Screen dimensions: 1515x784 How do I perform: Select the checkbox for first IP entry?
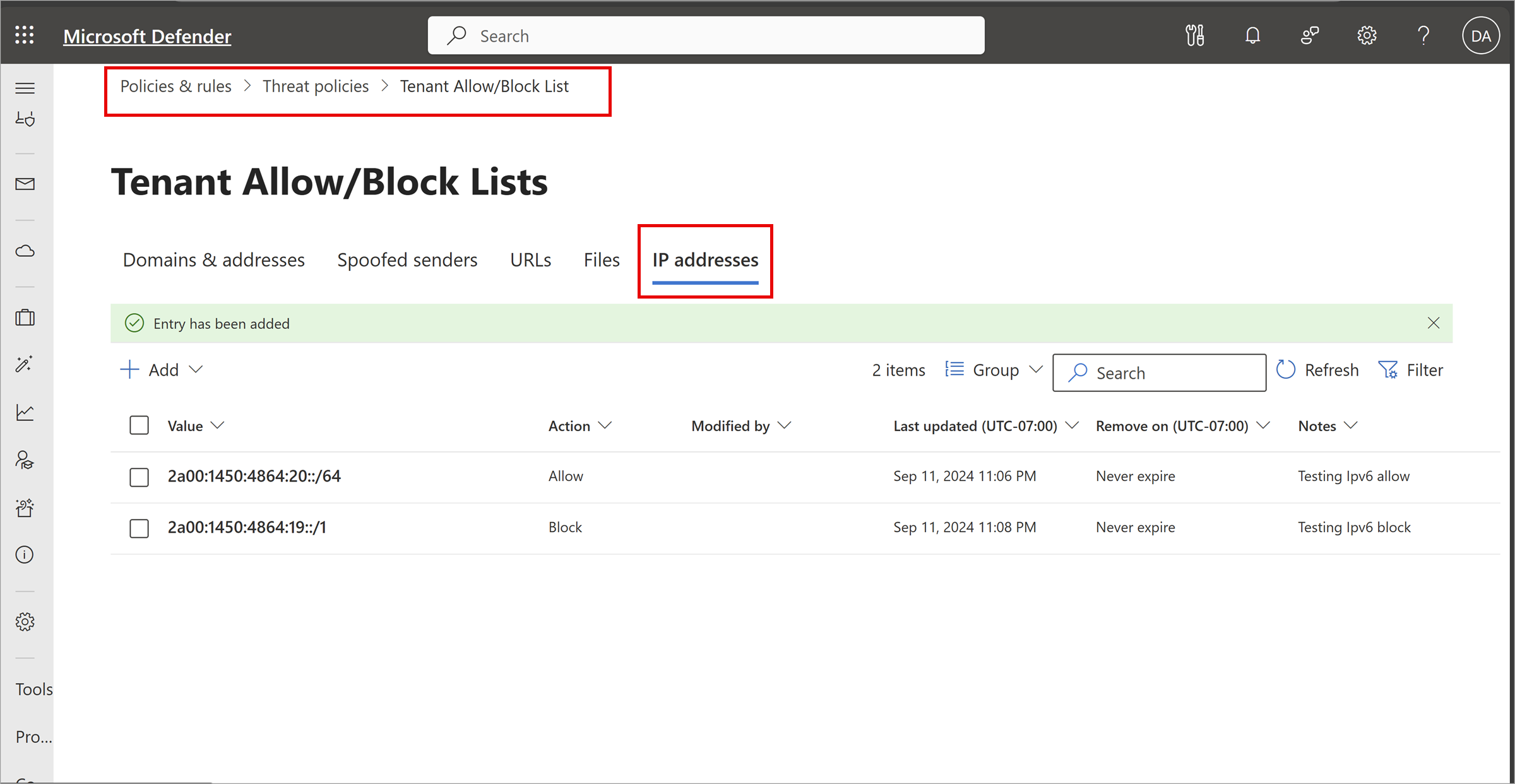[x=139, y=475]
